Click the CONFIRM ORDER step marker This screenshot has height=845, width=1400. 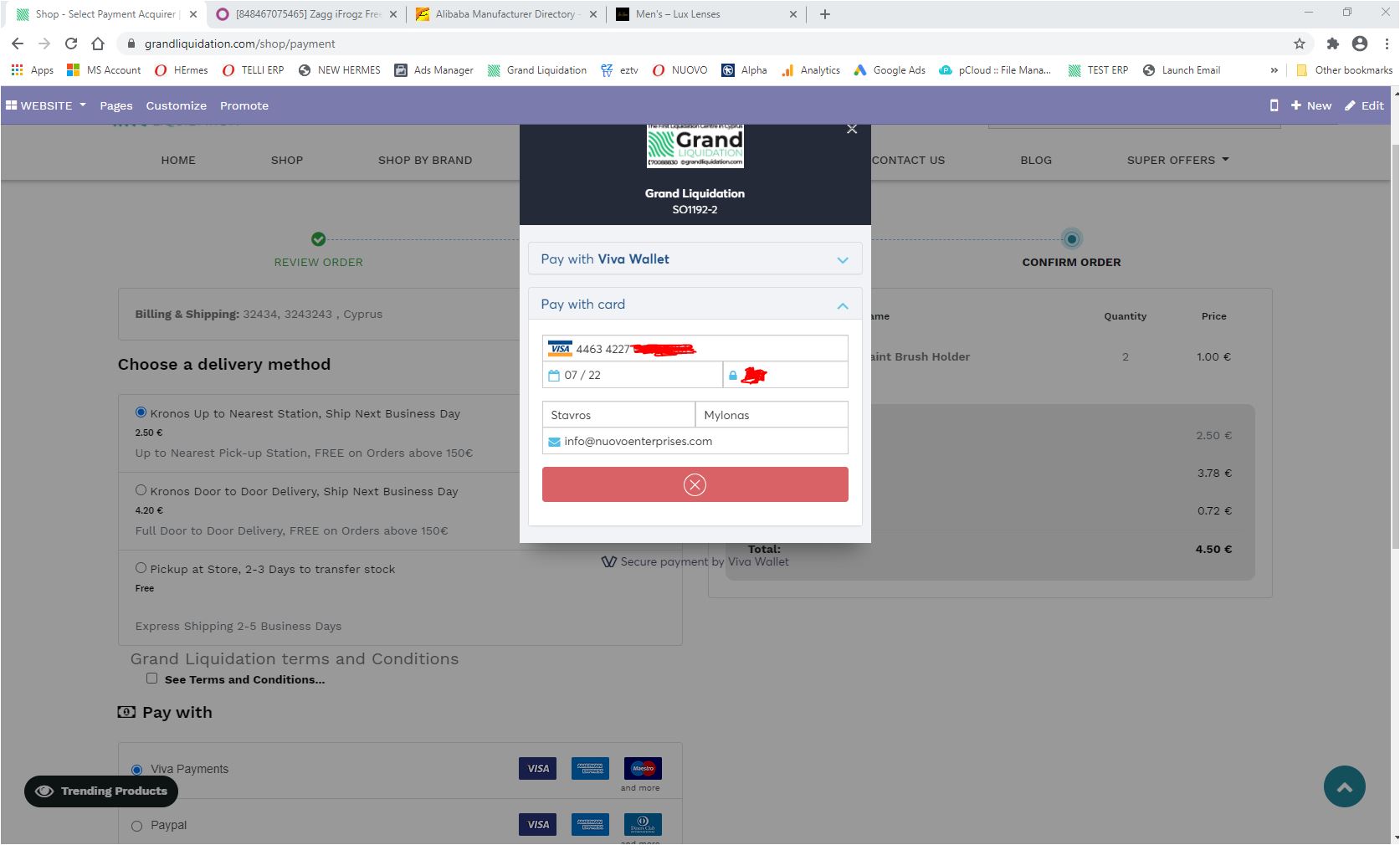(x=1071, y=239)
